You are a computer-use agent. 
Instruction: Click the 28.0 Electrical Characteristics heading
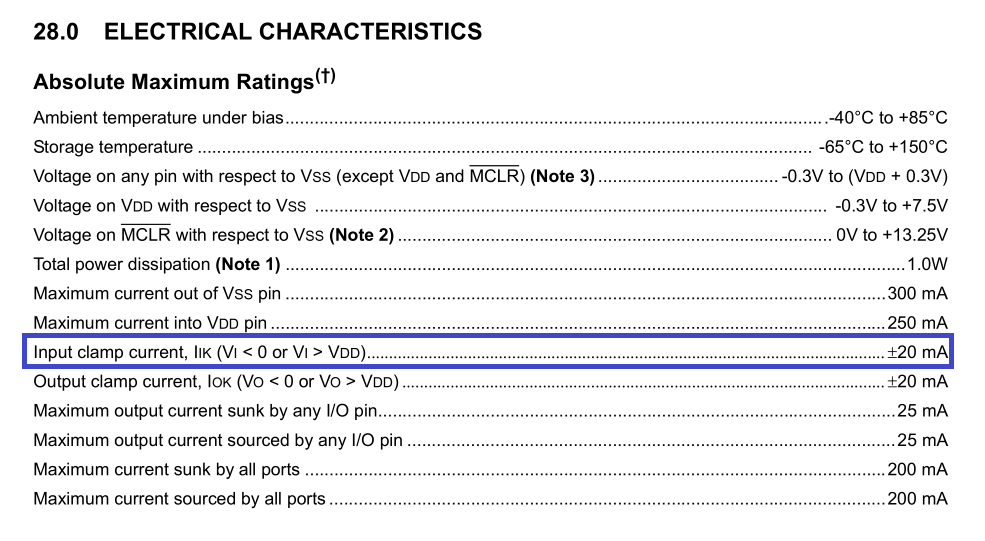pos(258,31)
